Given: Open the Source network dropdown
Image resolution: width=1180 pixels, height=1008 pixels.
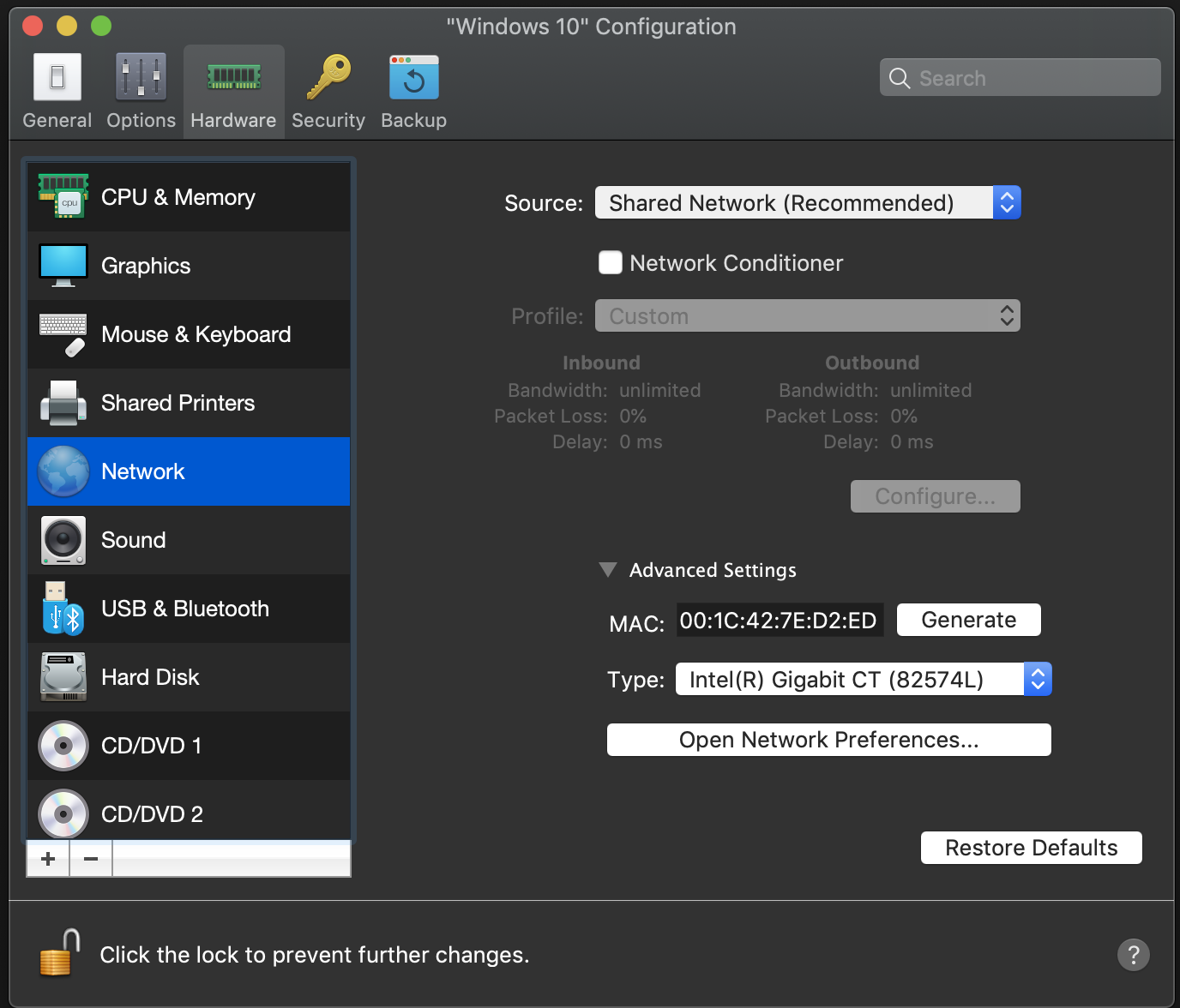Looking at the screenshot, I should click(x=808, y=202).
